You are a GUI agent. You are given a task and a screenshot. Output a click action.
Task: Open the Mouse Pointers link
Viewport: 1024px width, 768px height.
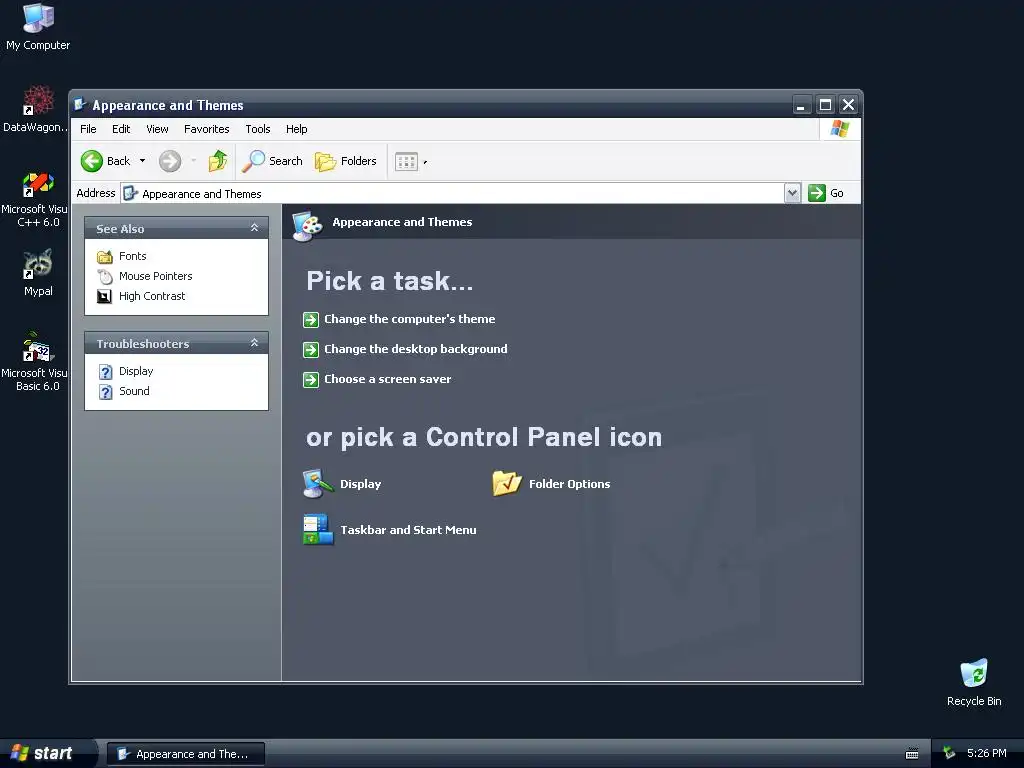(155, 276)
